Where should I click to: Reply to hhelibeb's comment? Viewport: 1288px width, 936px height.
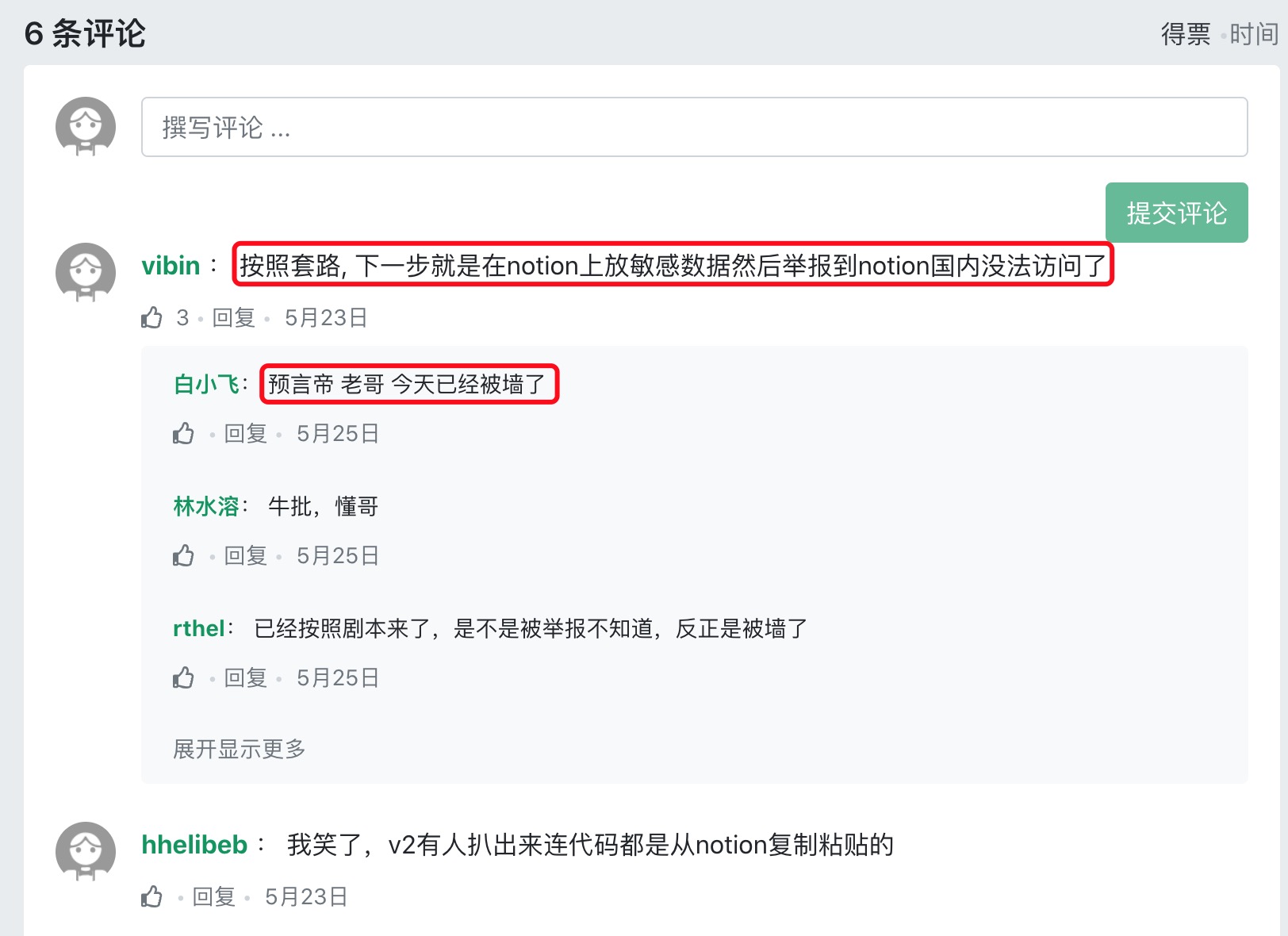213,897
